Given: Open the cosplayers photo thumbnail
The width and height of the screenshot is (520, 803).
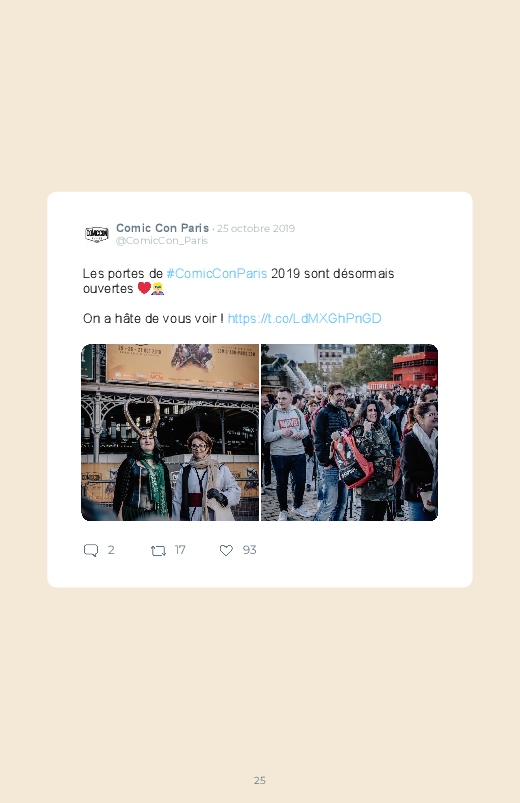Looking at the screenshot, I should 170,432.
